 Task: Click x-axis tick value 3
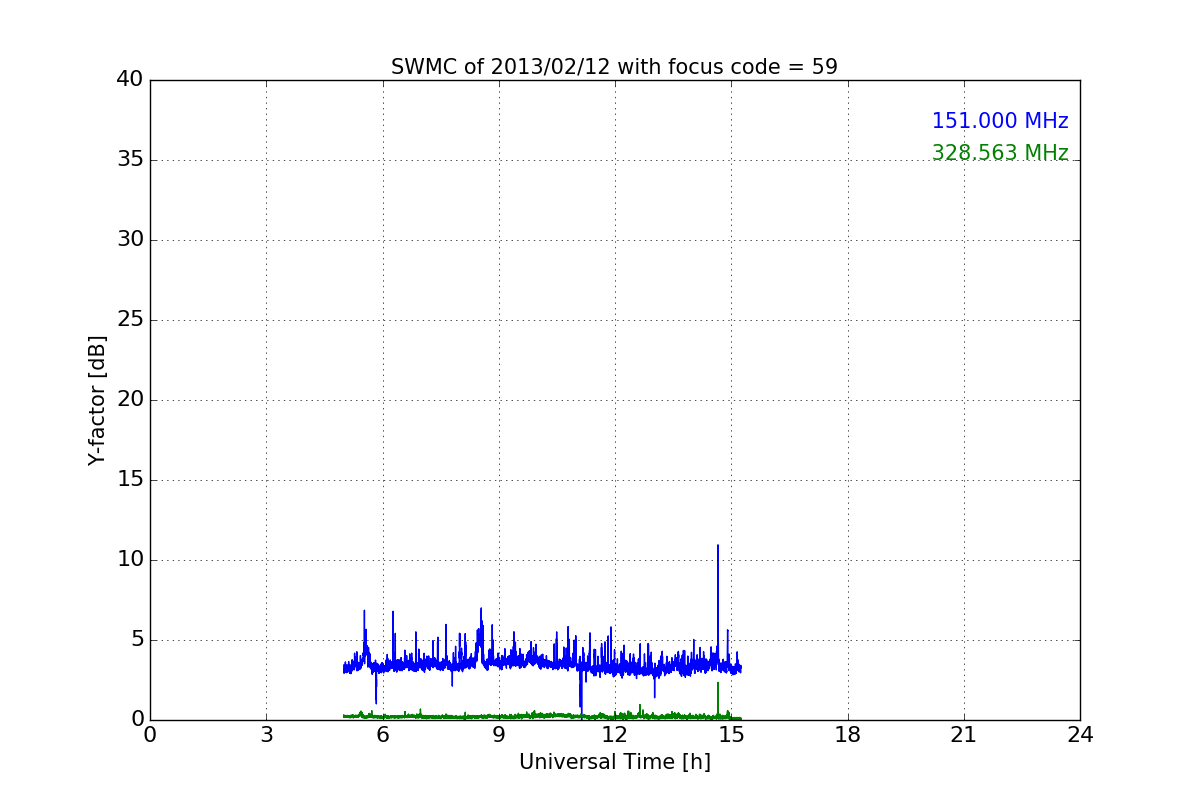point(266,735)
